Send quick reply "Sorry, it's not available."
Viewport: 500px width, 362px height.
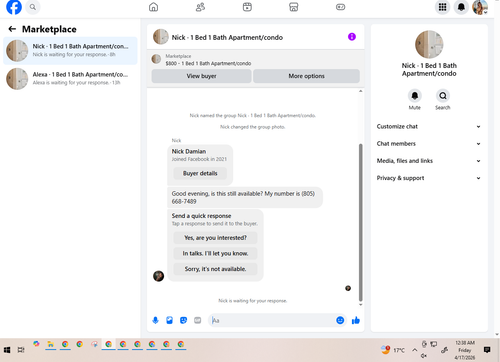(x=215, y=269)
